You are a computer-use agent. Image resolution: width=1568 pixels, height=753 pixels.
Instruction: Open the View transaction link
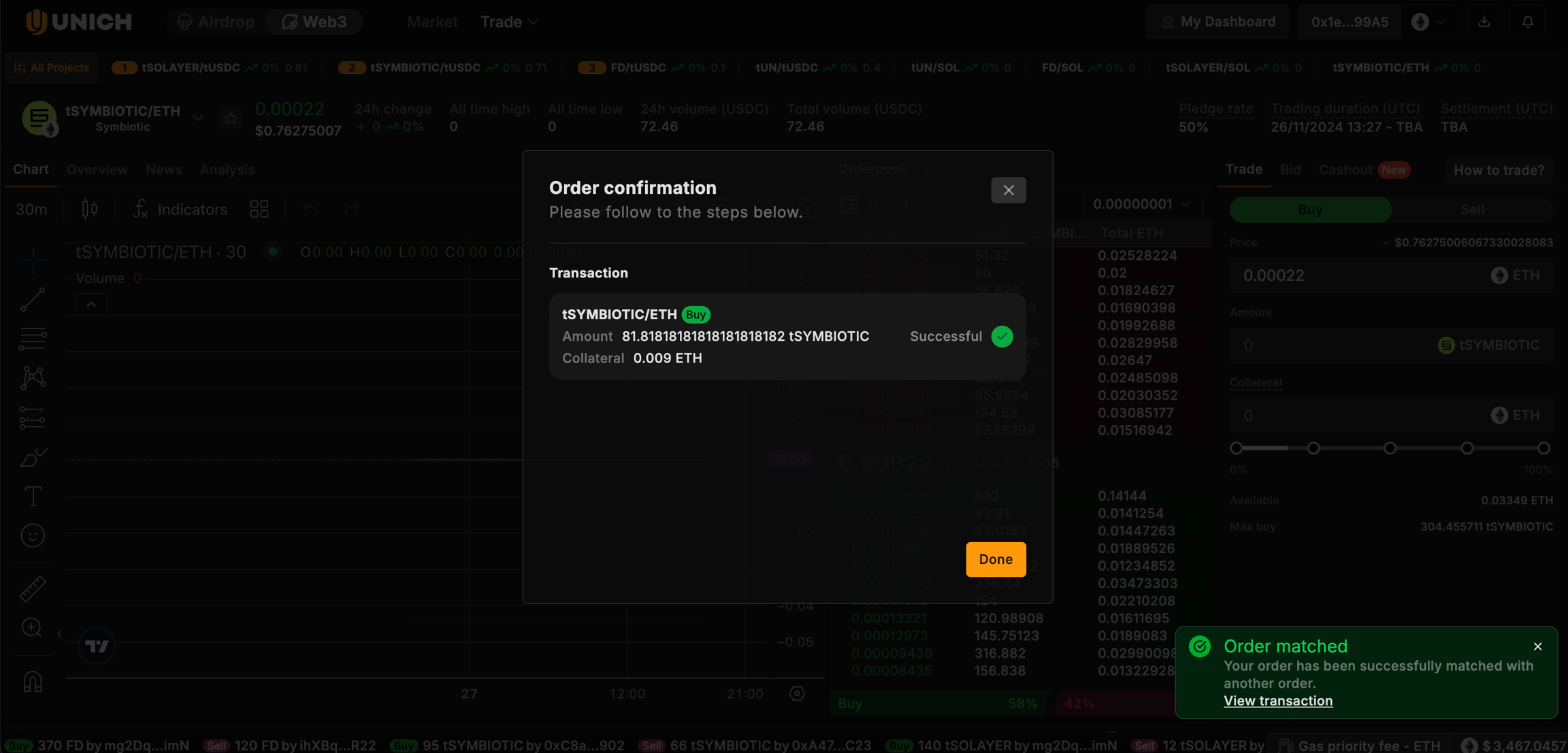pos(1277,701)
